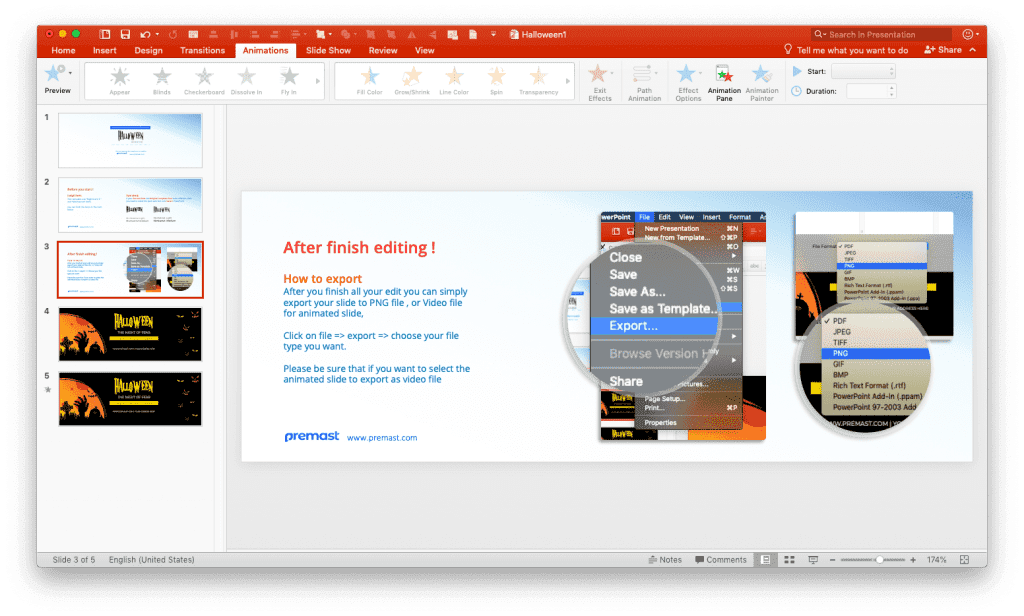Open the View tab
The width and height of the screenshot is (1024, 616).
(x=424, y=50)
